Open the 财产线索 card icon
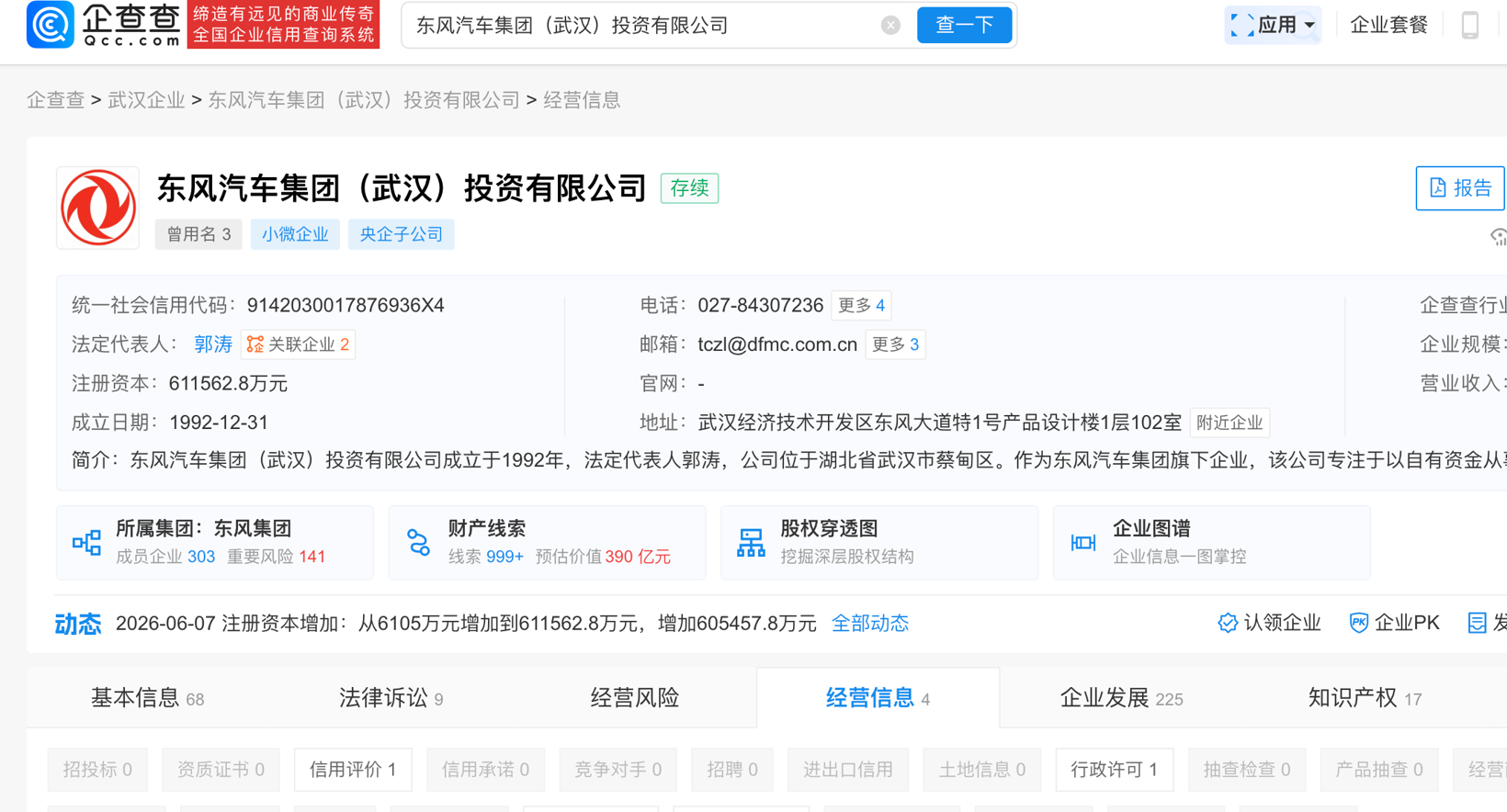The height and width of the screenshot is (812, 1507). pos(419,542)
